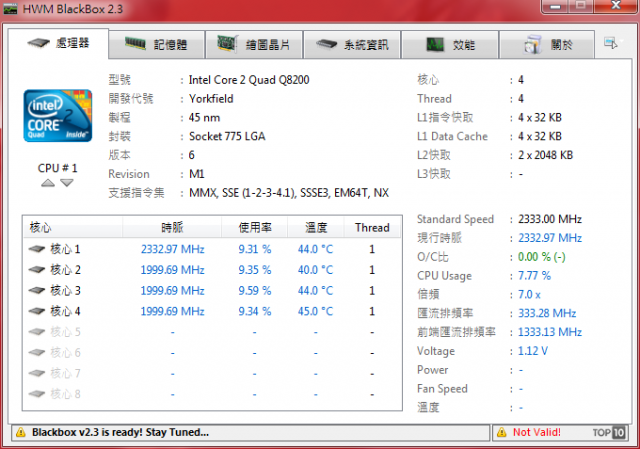Screen dimensions: 640x449
Task: Click the Thread column header
Action: pyautogui.click(x=372, y=227)
